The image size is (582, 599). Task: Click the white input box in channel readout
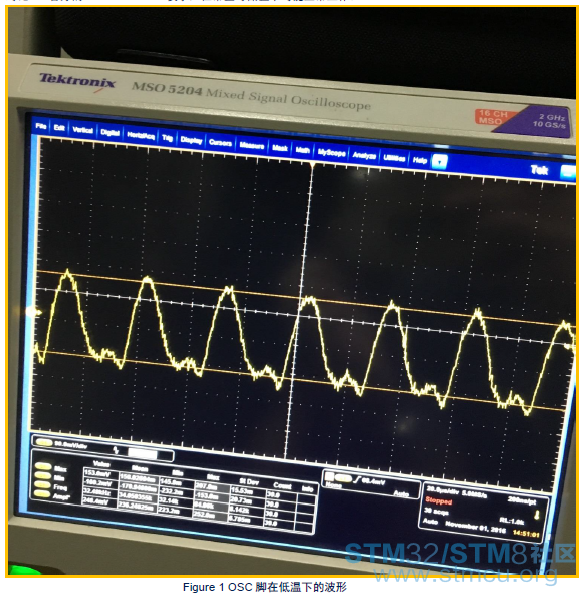point(142,453)
